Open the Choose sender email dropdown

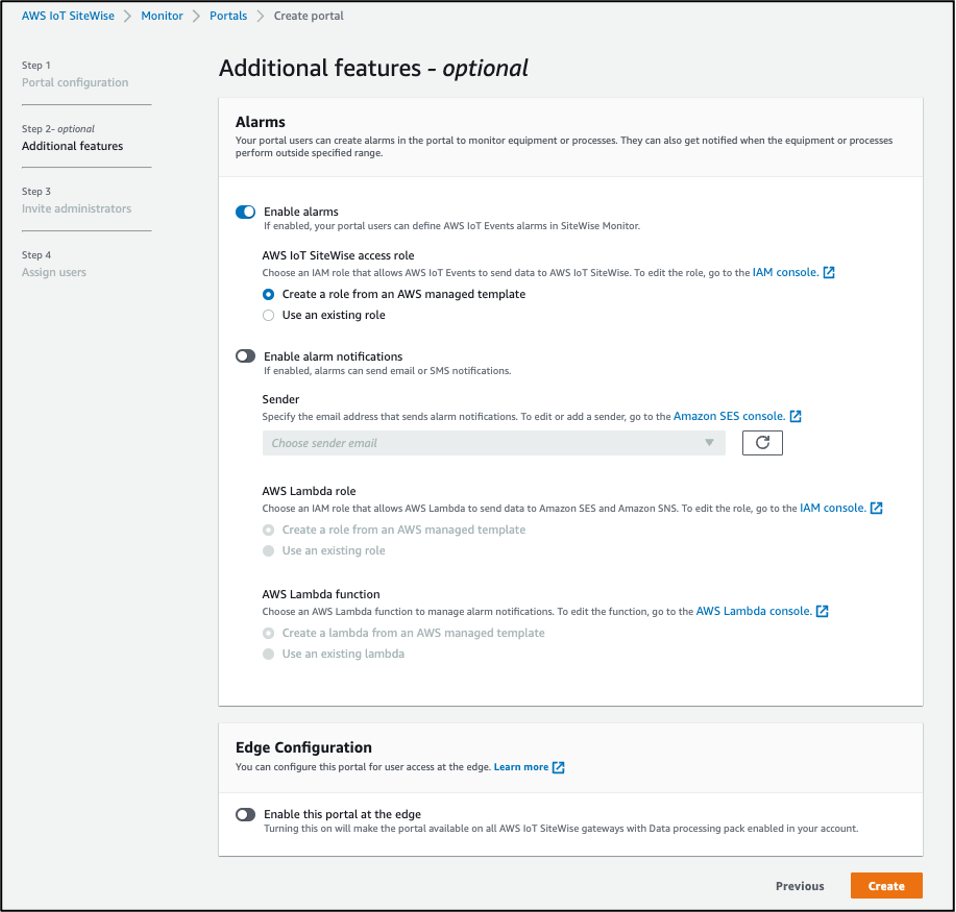493,442
